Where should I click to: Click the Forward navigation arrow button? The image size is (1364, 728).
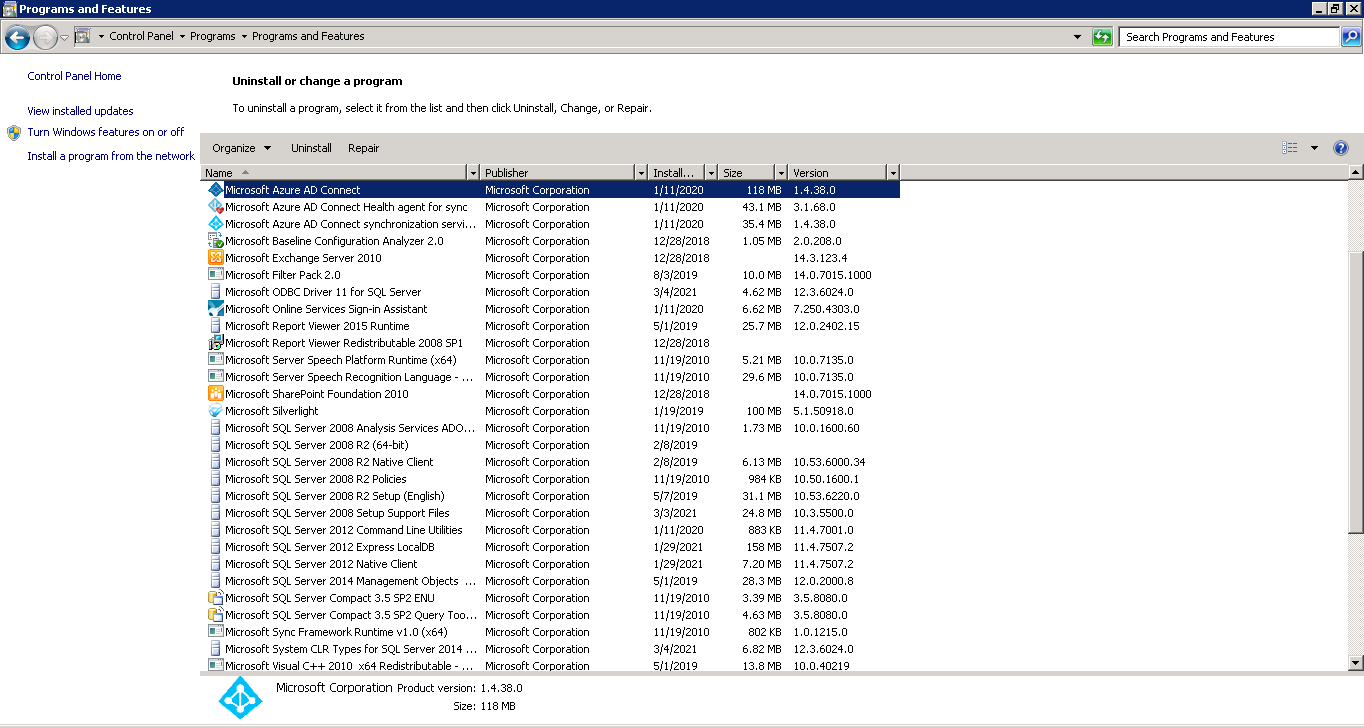[x=45, y=38]
